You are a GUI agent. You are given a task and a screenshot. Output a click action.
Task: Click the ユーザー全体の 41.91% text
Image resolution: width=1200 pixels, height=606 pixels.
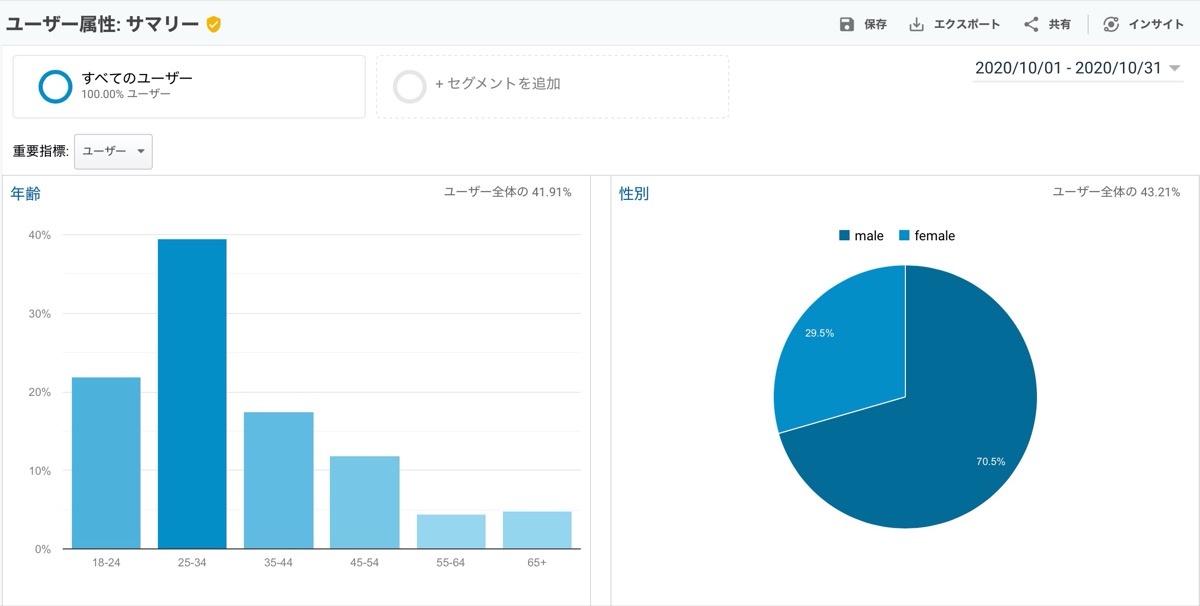point(508,192)
